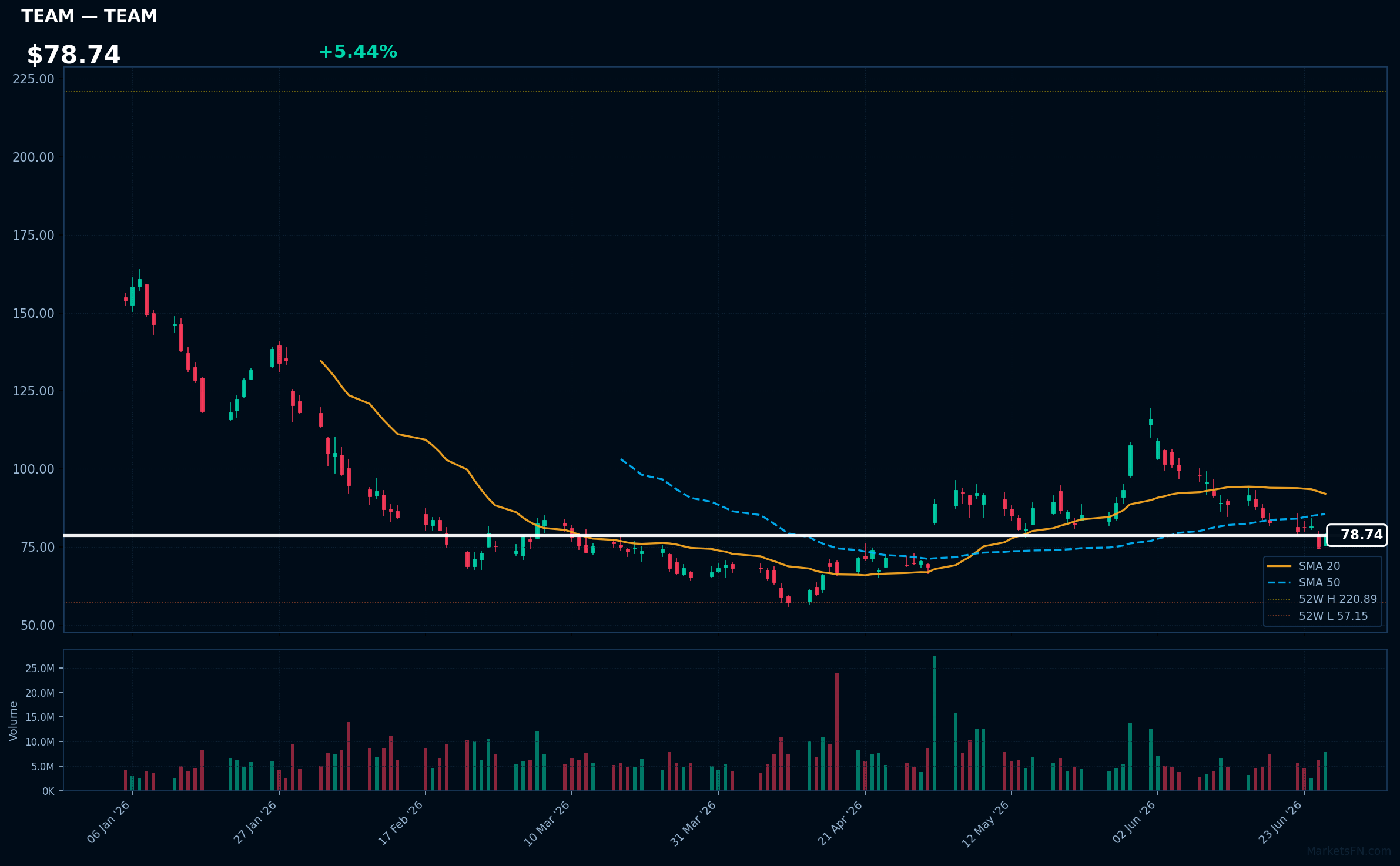Click the "100.00" price axis label

(x=34, y=469)
